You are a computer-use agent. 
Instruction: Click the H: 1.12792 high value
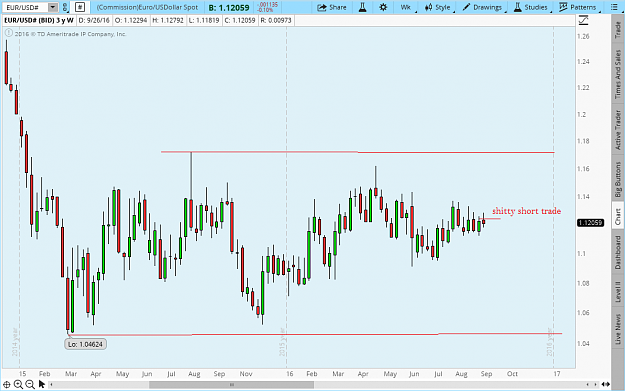(x=168, y=20)
